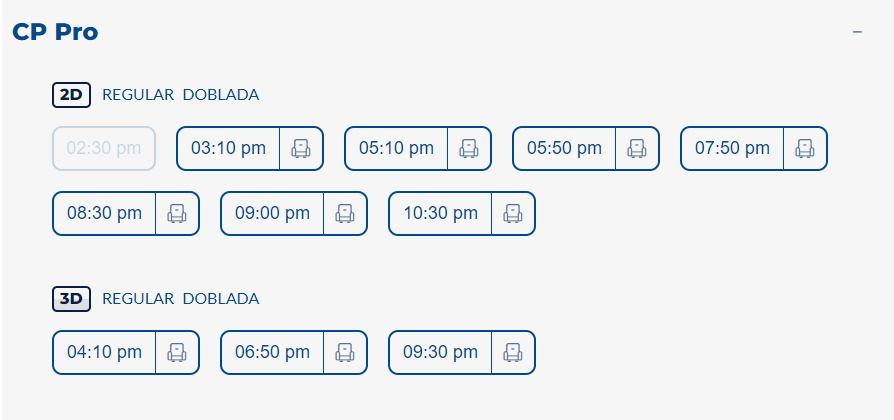
Task: Click the disabled 02:30 pm showtime
Action: pos(104,149)
